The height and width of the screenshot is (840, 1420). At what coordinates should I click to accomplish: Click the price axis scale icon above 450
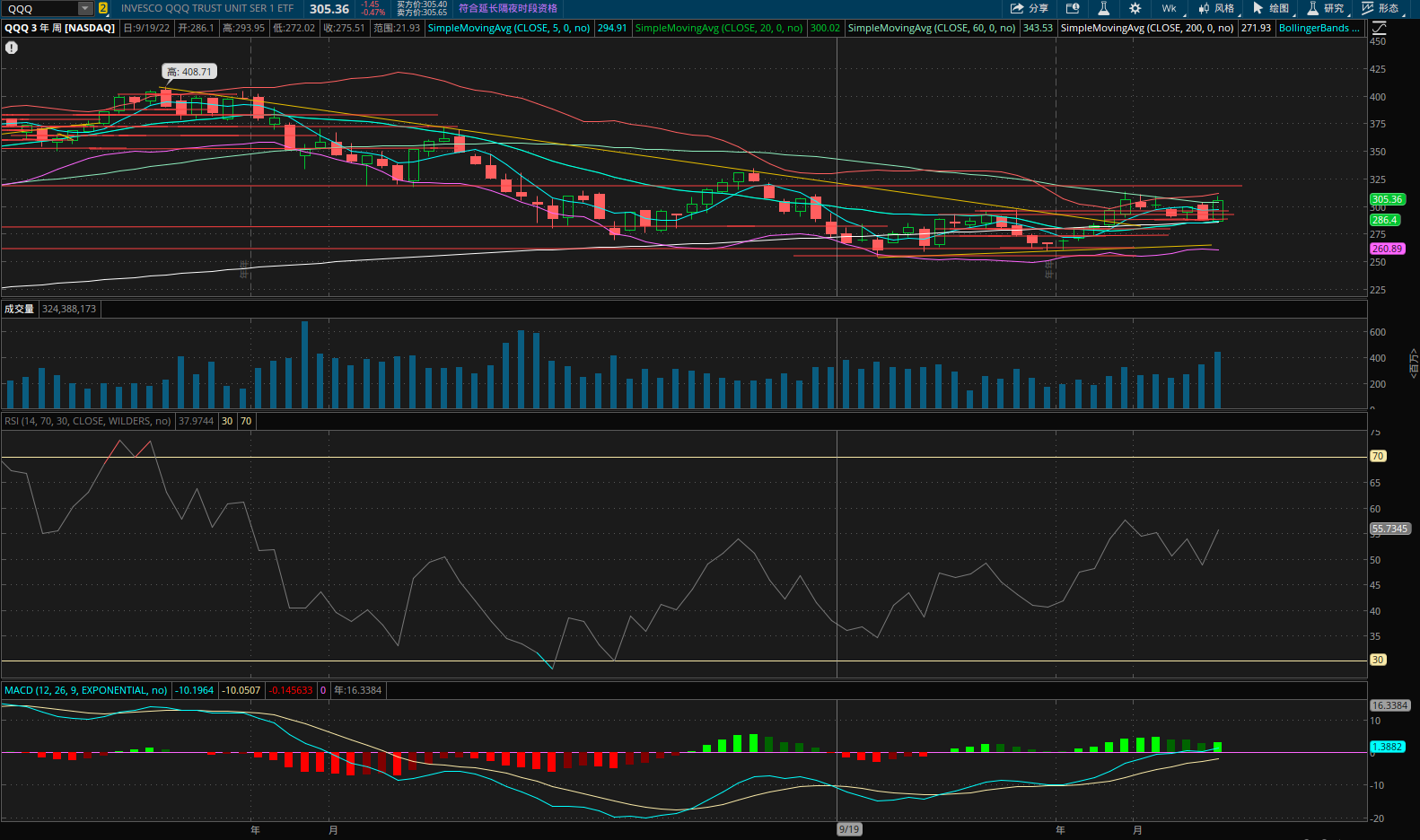[1379, 28]
